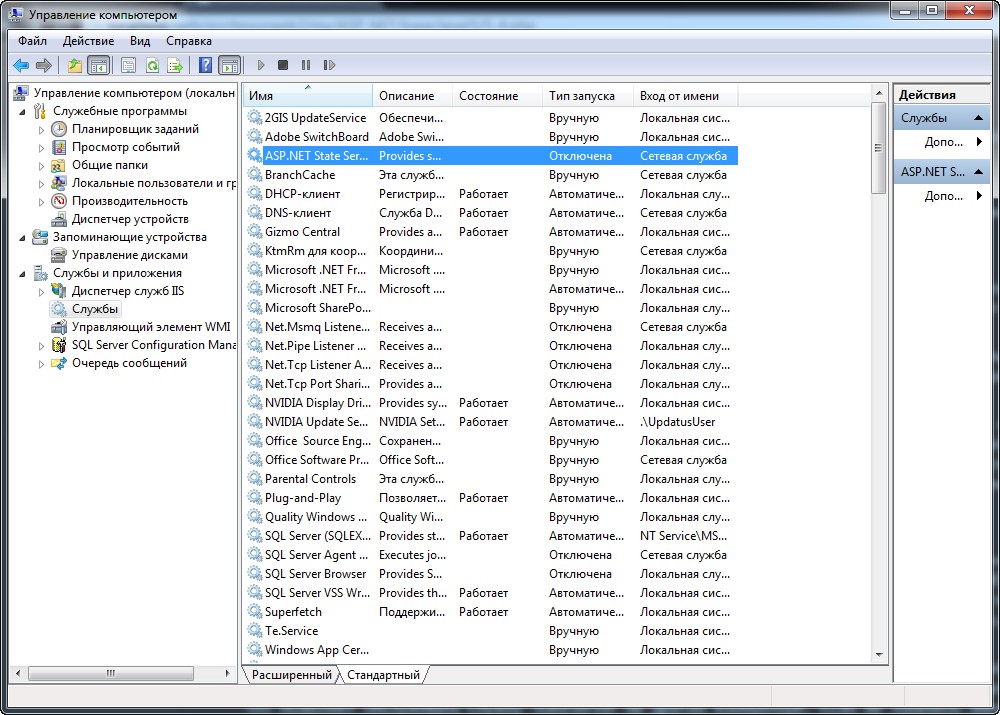
Task: Click the Планировщик заданий clock icon
Action: [x=59, y=129]
